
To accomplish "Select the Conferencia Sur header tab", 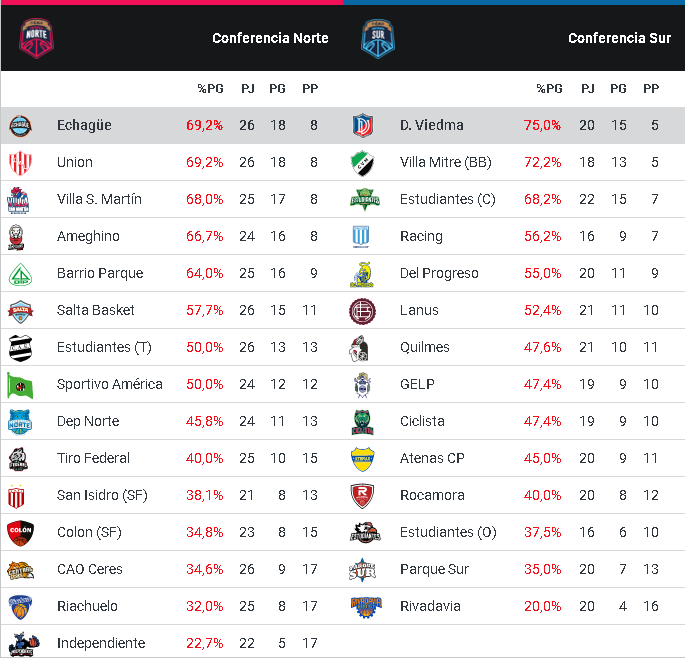I will tap(619, 38).
